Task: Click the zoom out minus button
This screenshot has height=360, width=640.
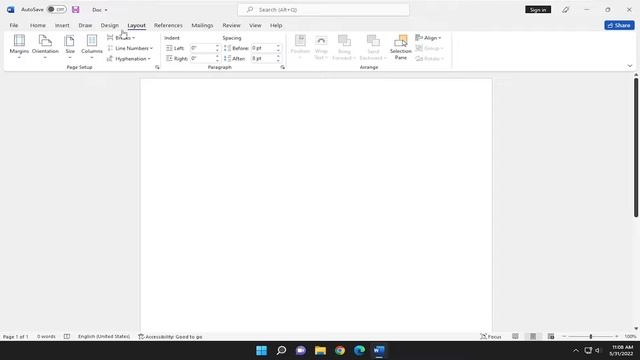Action: (564, 336)
